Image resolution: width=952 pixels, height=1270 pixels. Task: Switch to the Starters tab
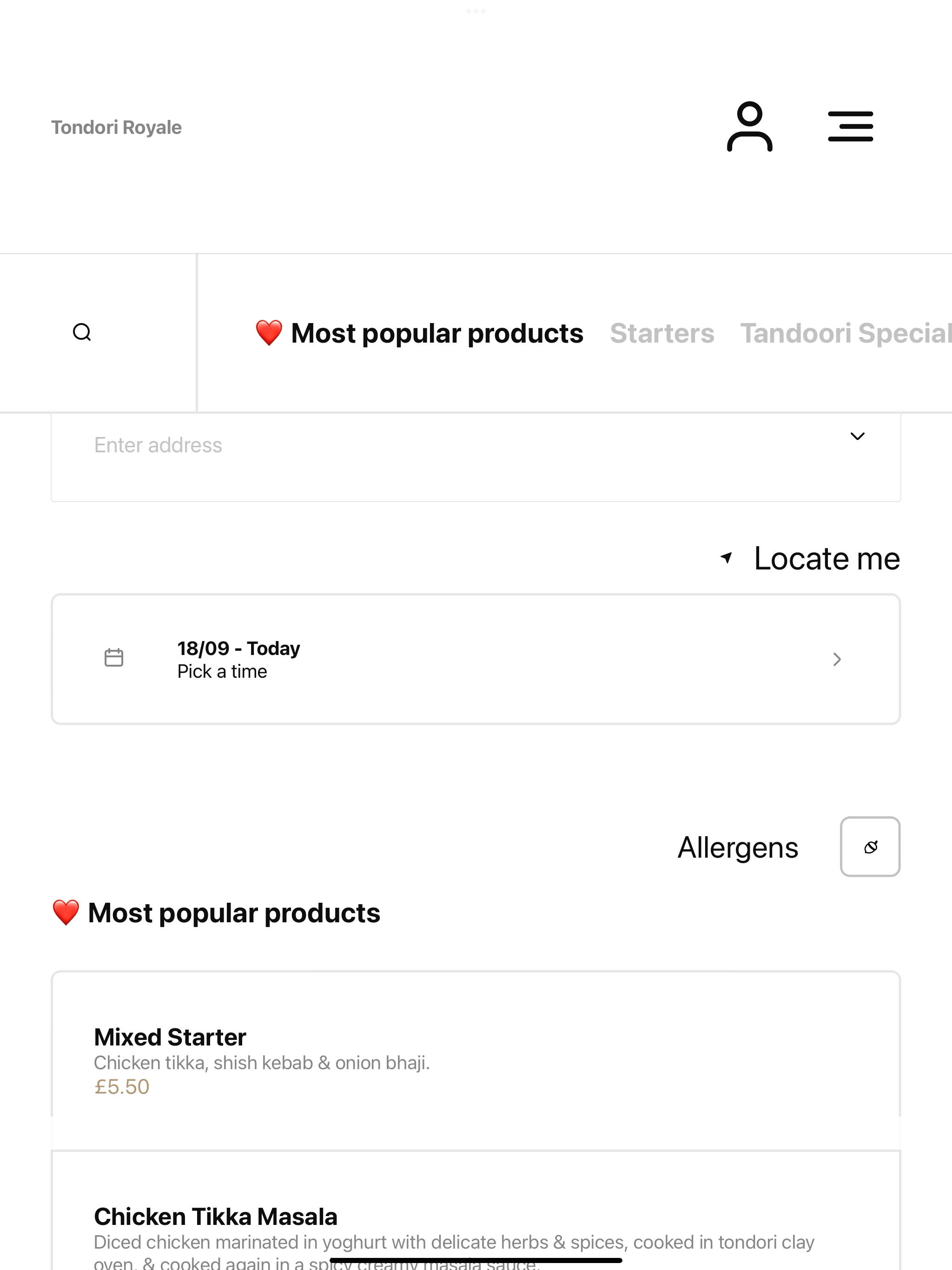662,334
